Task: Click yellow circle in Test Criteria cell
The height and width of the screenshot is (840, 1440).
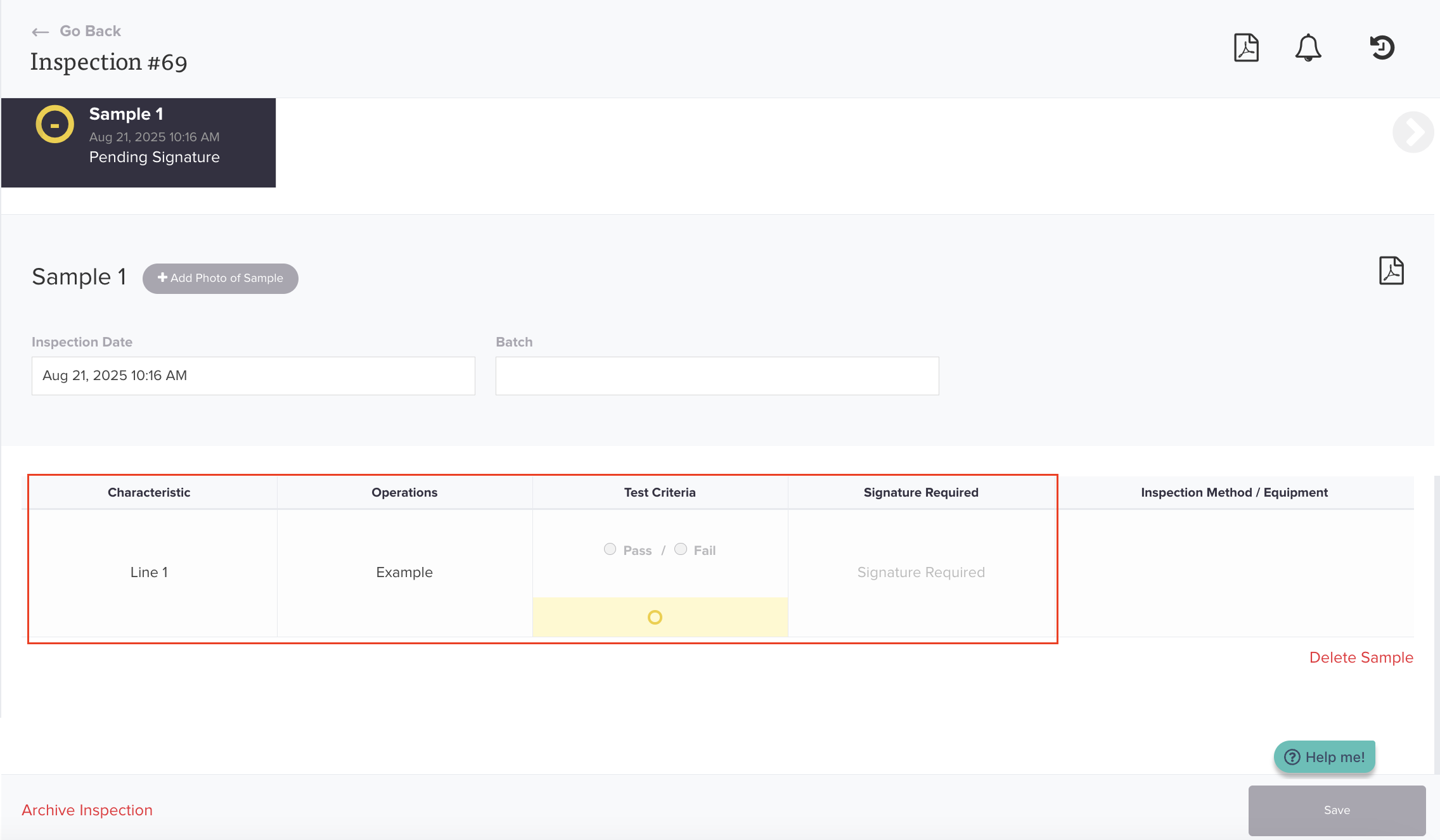Action: coord(655,617)
